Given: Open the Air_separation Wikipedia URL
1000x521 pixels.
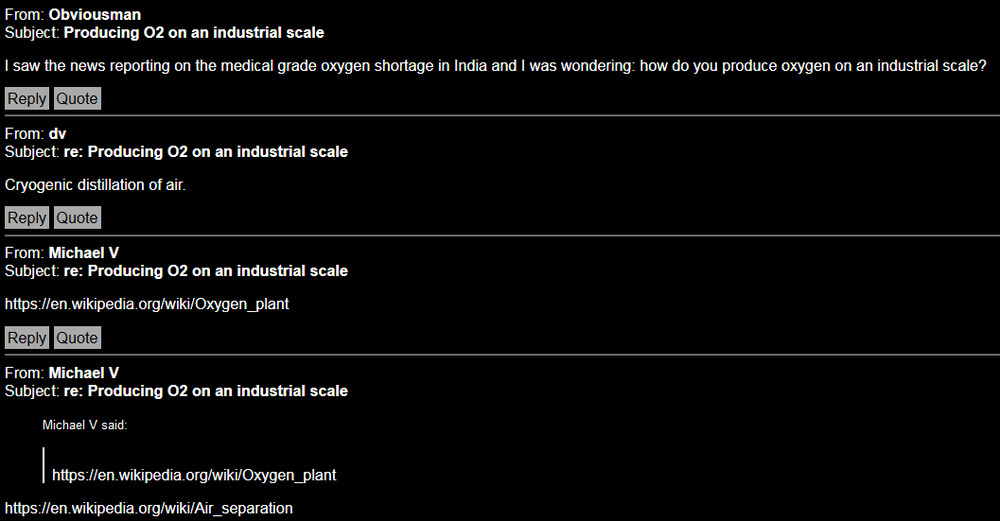Looking at the screenshot, I should [149, 508].
